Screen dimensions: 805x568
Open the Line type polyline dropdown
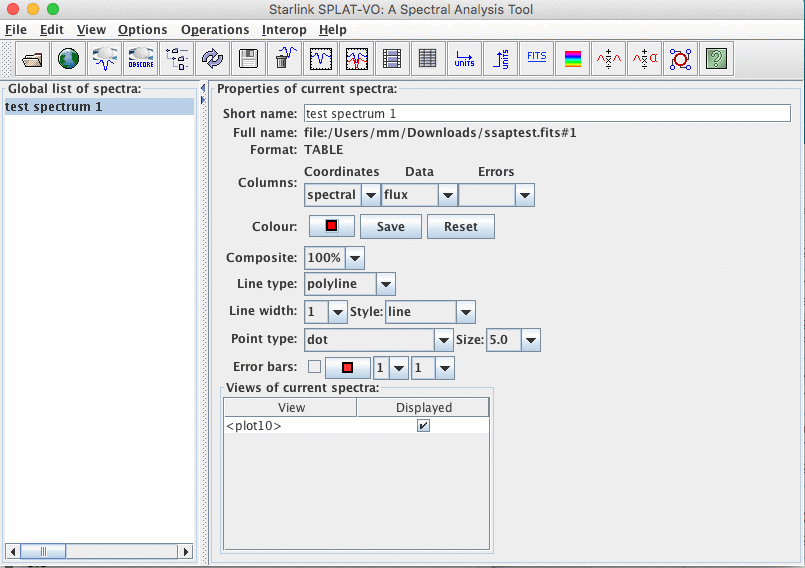pos(386,284)
